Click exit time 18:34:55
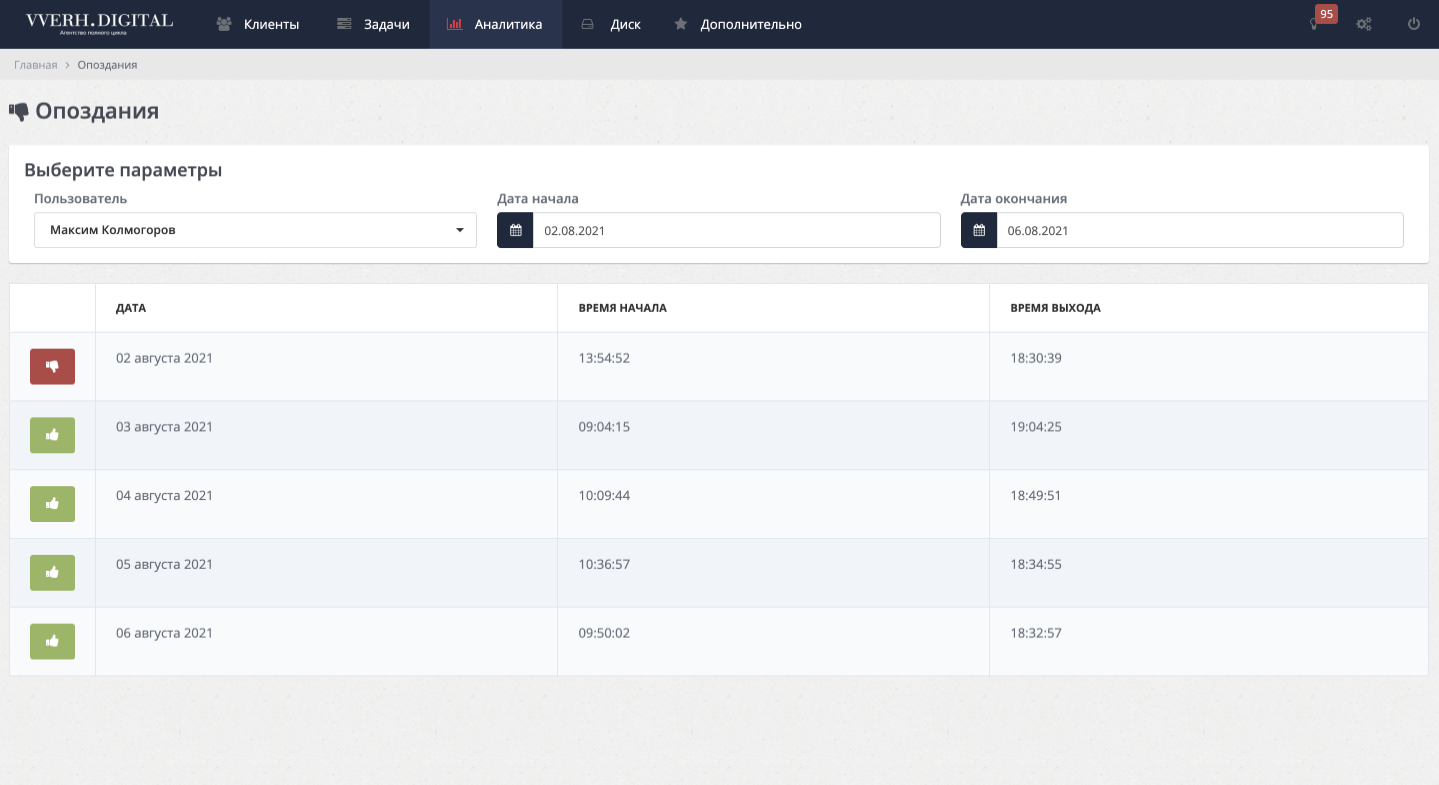This screenshot has height=785, width=1439. [1036, 564]
